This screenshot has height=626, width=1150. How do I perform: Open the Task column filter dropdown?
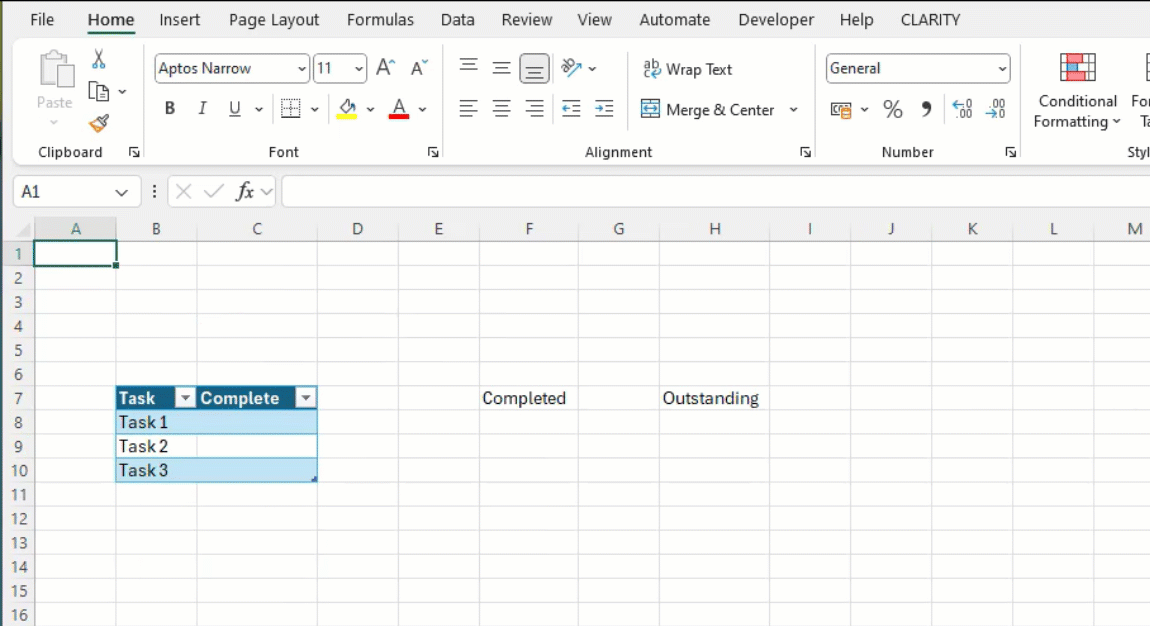(x=184, y=398)
